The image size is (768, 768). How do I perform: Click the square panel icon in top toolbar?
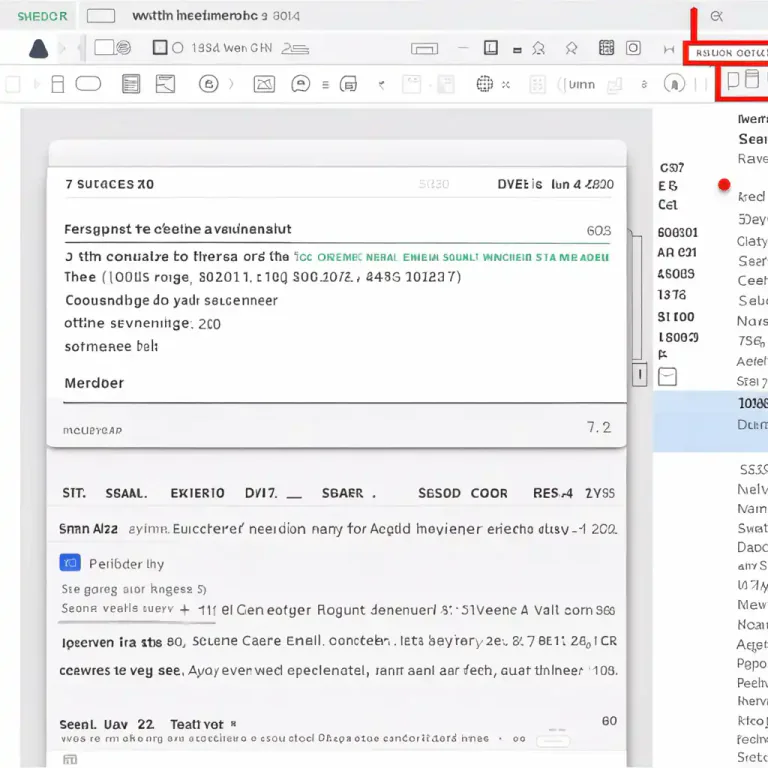point(491,48)
